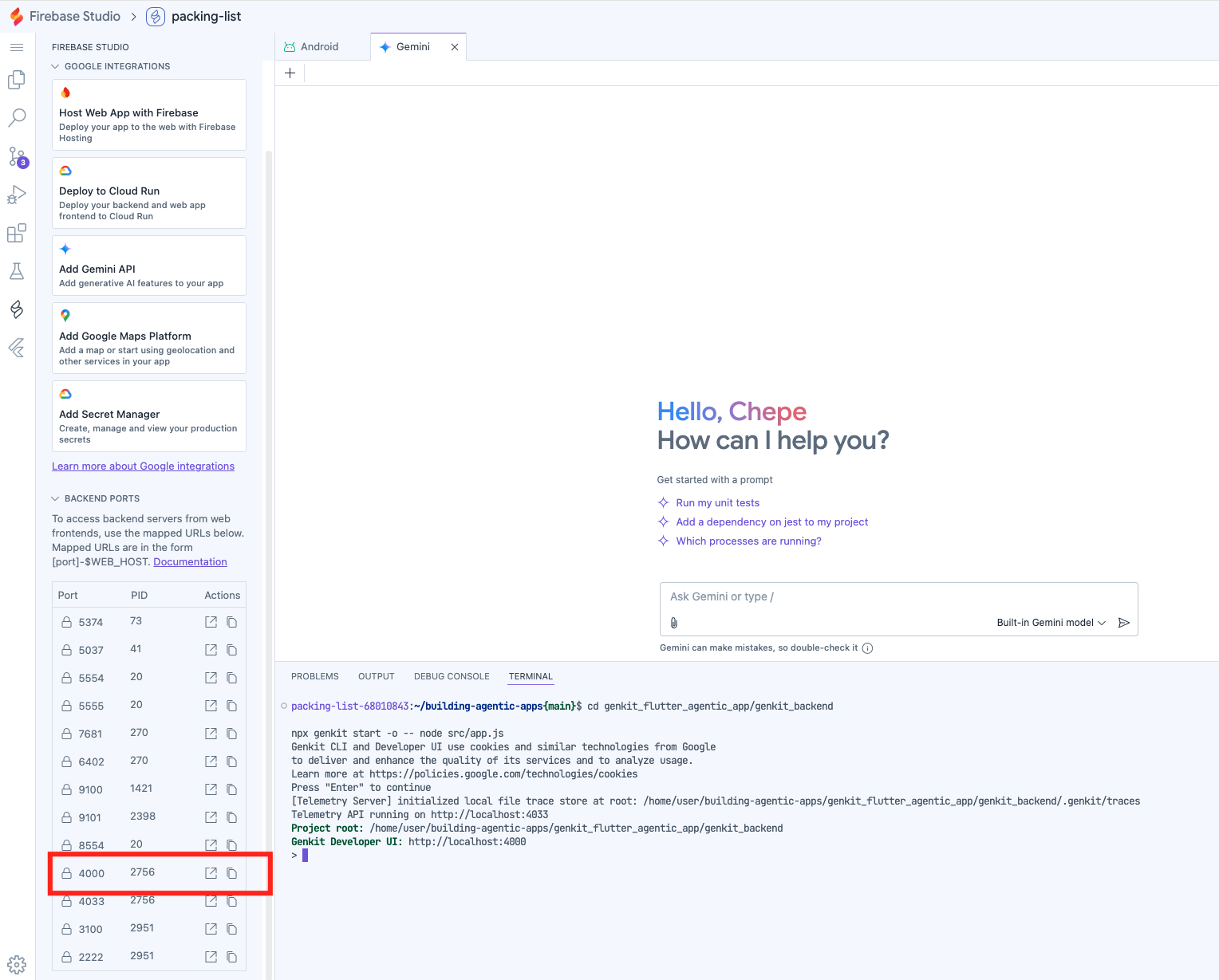The image size is (1219, 980).
Task: Click the packing-list workspace icon
Action: (x=156, y=17)
